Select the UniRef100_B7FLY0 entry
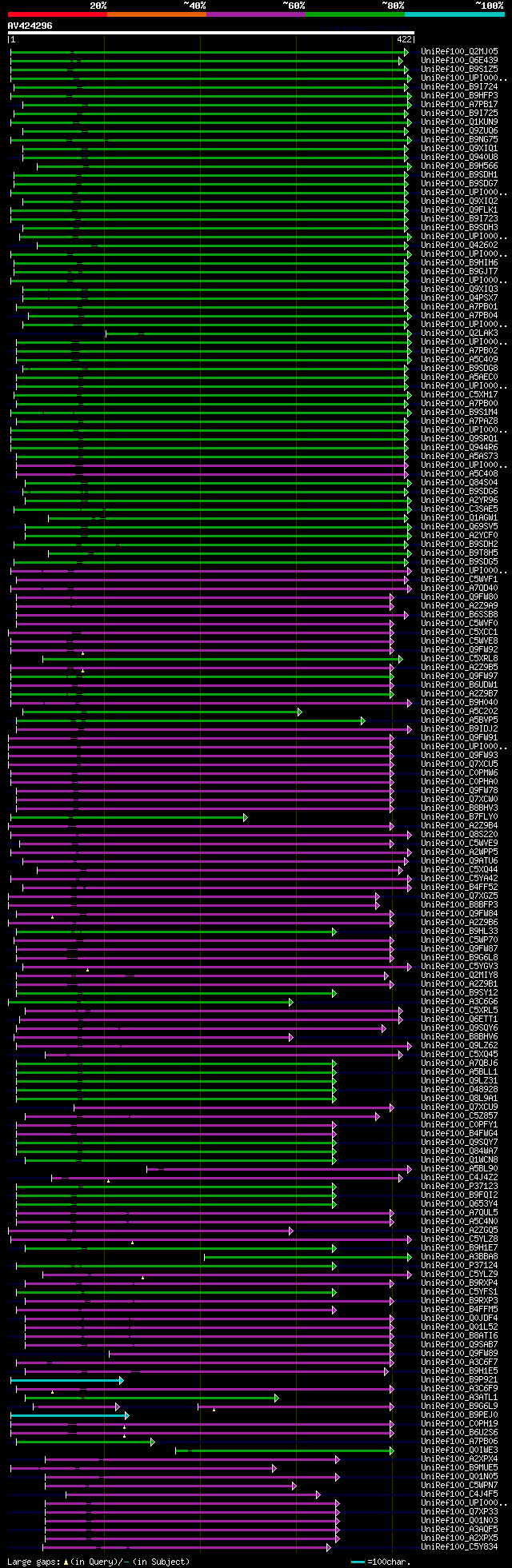Image resolution: width=512 pixels, height=1568 pixels. coord(459,816)
